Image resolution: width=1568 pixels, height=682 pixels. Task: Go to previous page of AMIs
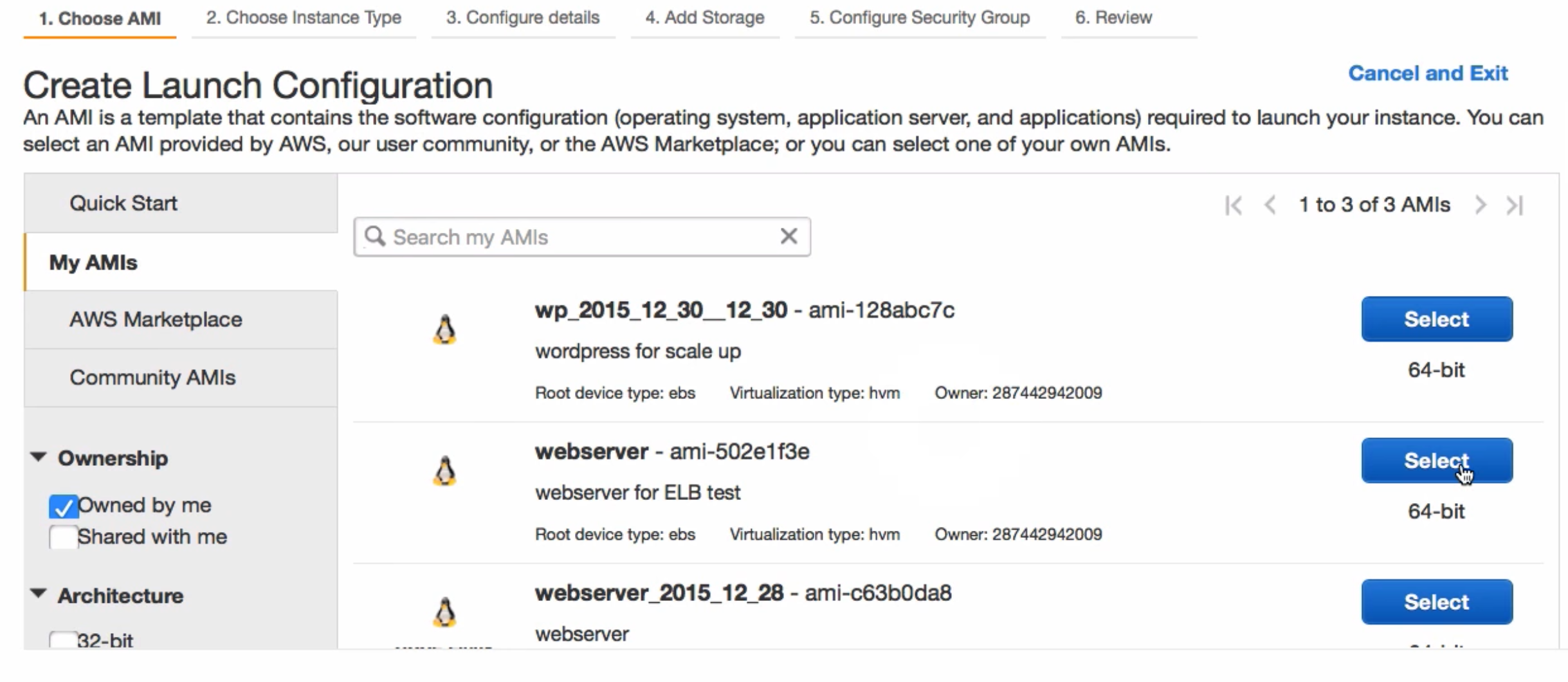tap(1270, 205)
